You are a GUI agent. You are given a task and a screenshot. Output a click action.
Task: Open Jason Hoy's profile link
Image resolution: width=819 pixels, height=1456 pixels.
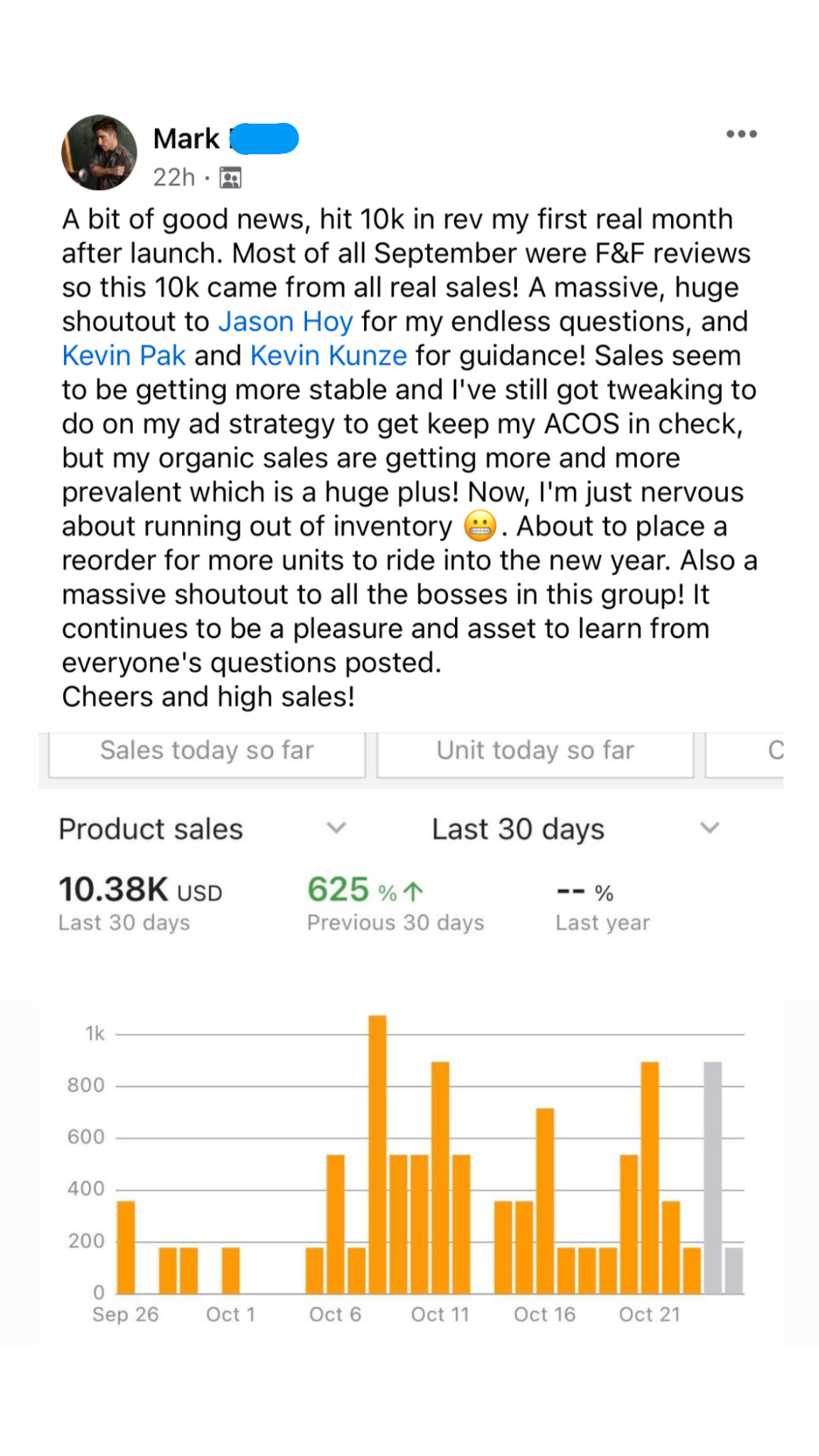pos(285,322)
